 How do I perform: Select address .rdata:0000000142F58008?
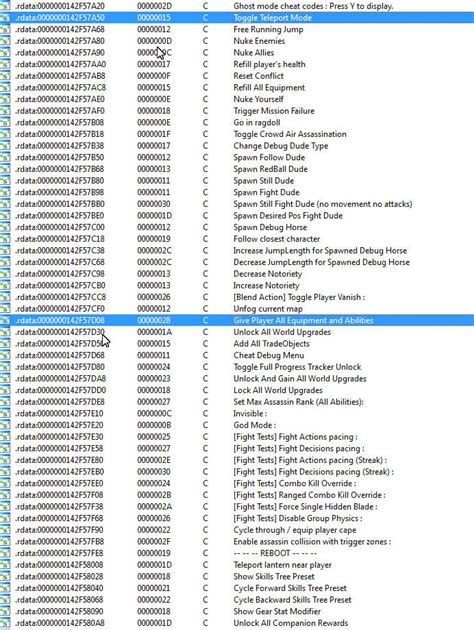pos(59,565)
